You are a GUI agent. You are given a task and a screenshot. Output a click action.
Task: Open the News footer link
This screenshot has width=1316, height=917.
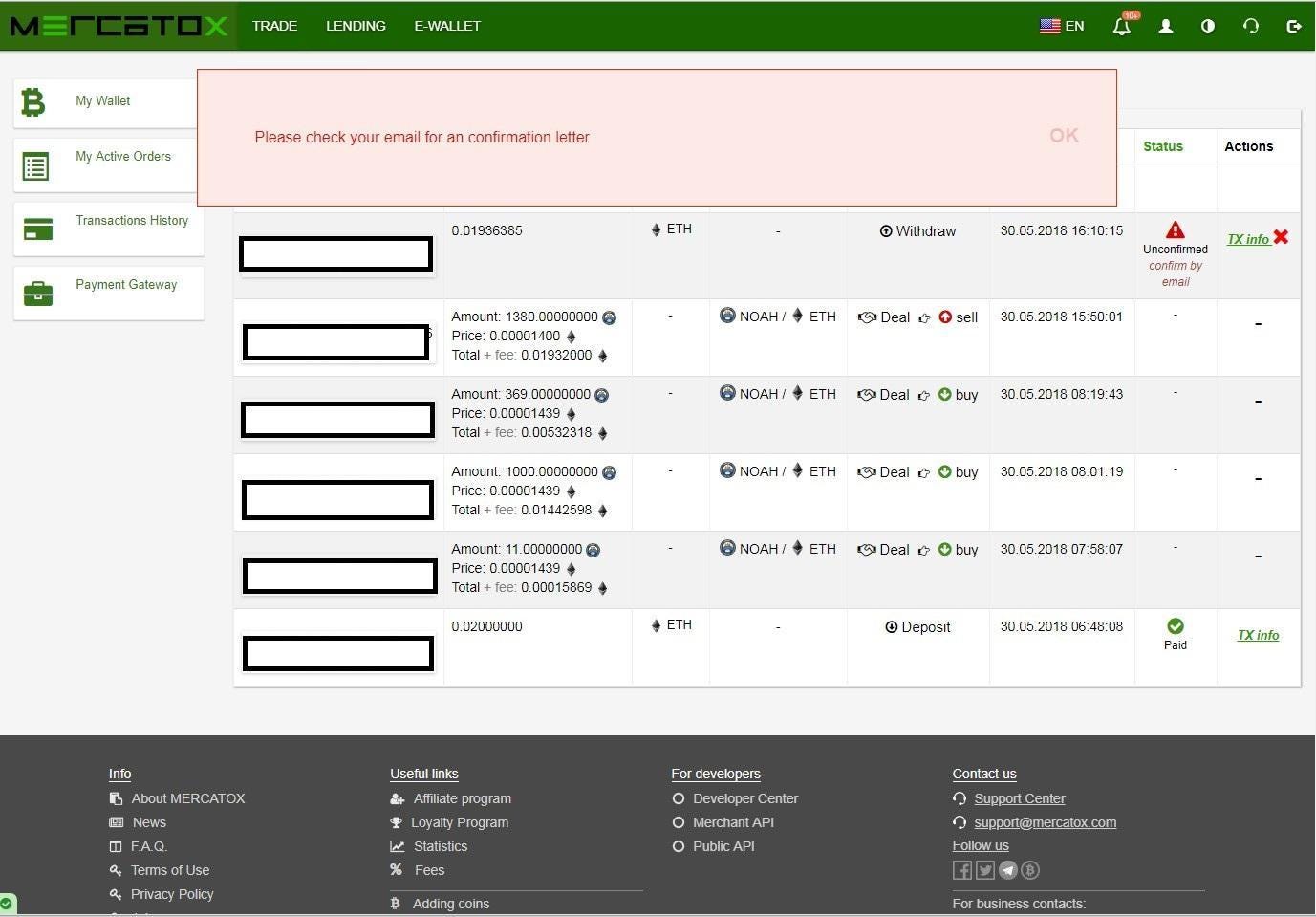pos(149,822)
